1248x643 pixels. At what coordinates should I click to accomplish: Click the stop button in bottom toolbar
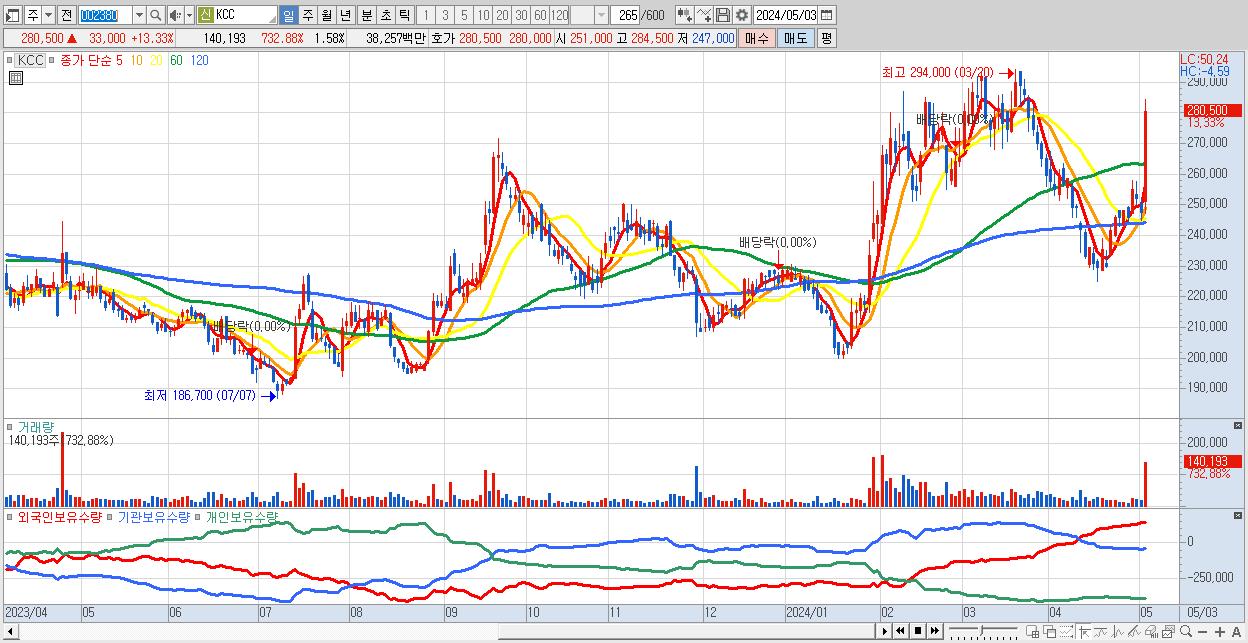click(x=918, y=631)
